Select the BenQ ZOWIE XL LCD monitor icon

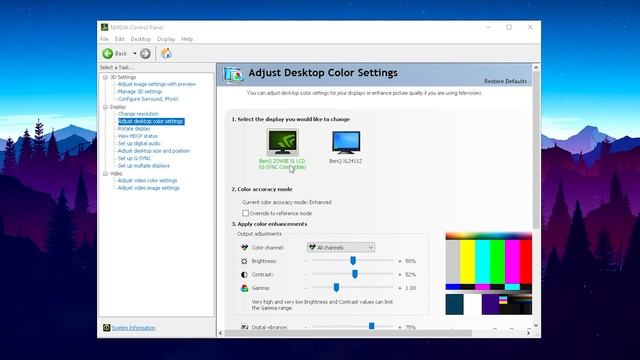pos(282,142)
